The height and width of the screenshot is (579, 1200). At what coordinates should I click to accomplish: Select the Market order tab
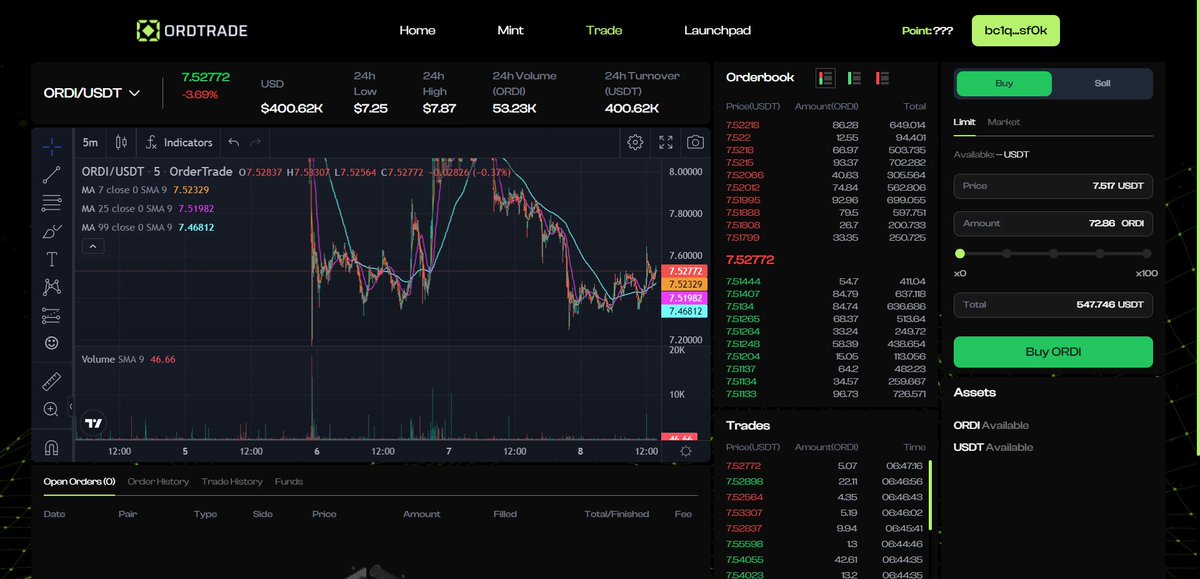tap(1004, 122)
